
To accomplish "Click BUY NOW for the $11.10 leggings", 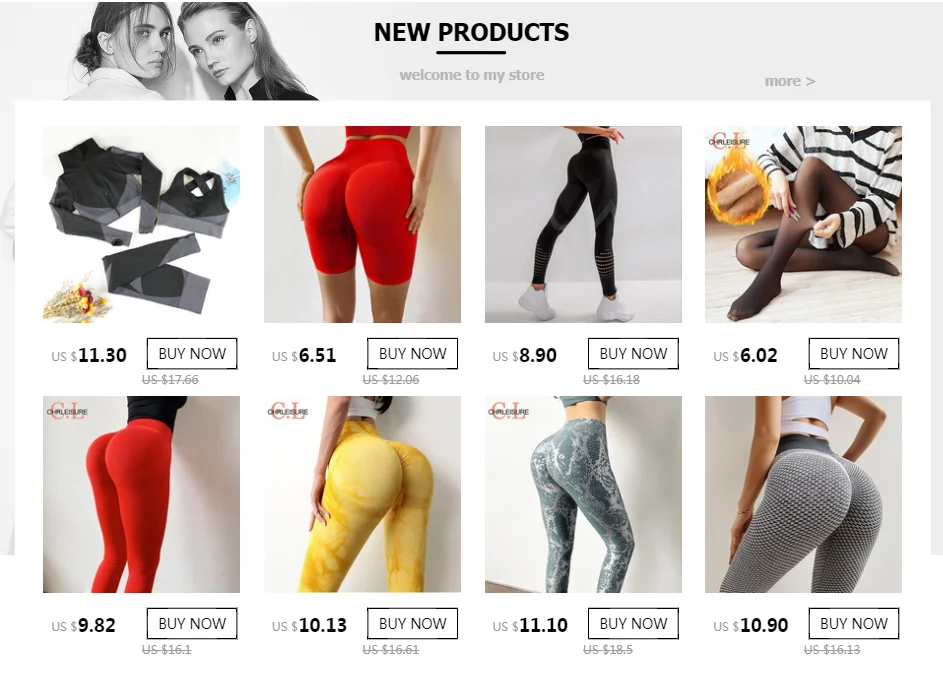I will [x=633, y=623].
